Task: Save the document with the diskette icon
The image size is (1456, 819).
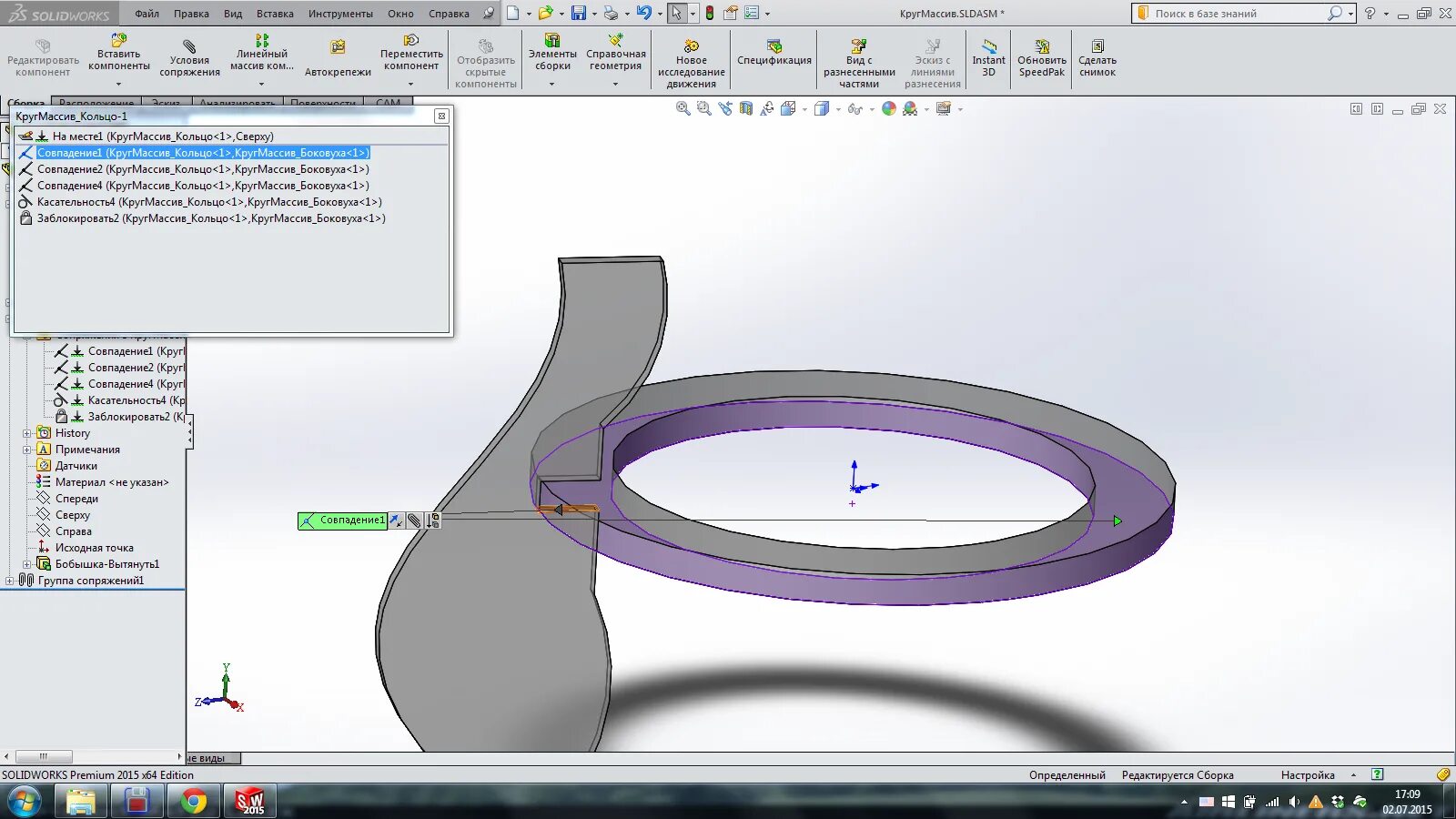Action: (579, 13)
